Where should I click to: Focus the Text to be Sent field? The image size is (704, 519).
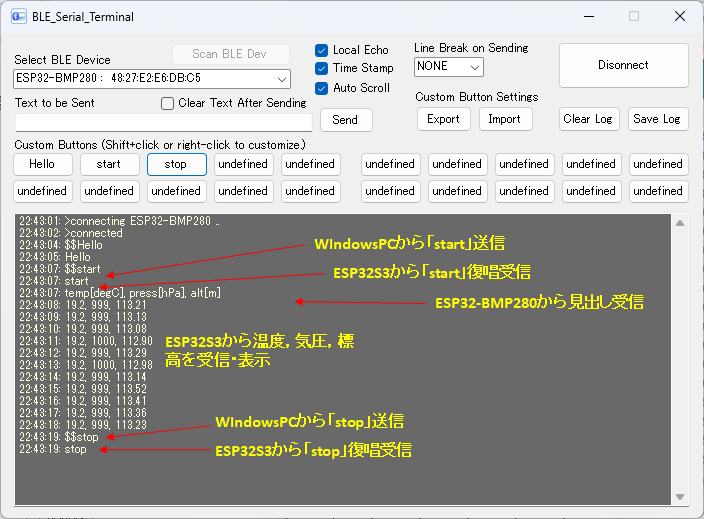pos(163,122)
